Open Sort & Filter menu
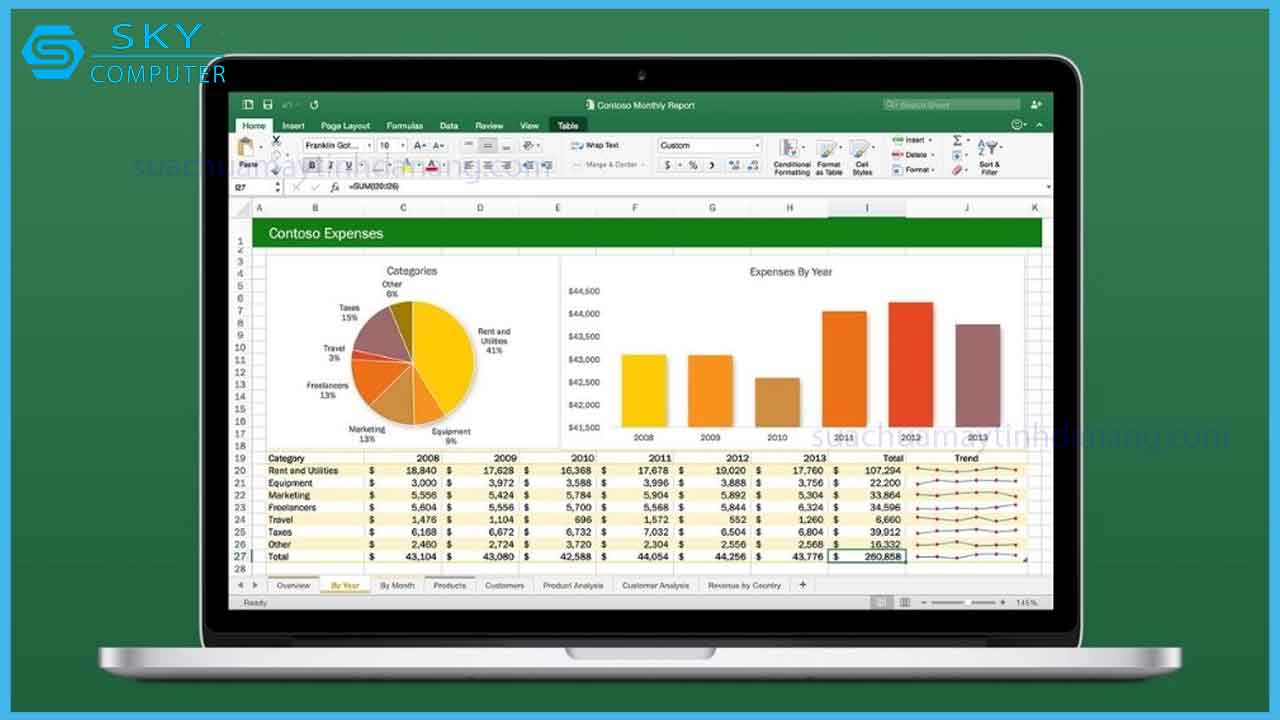Screen dimensions: 1280x720 (x=989, y=156)
